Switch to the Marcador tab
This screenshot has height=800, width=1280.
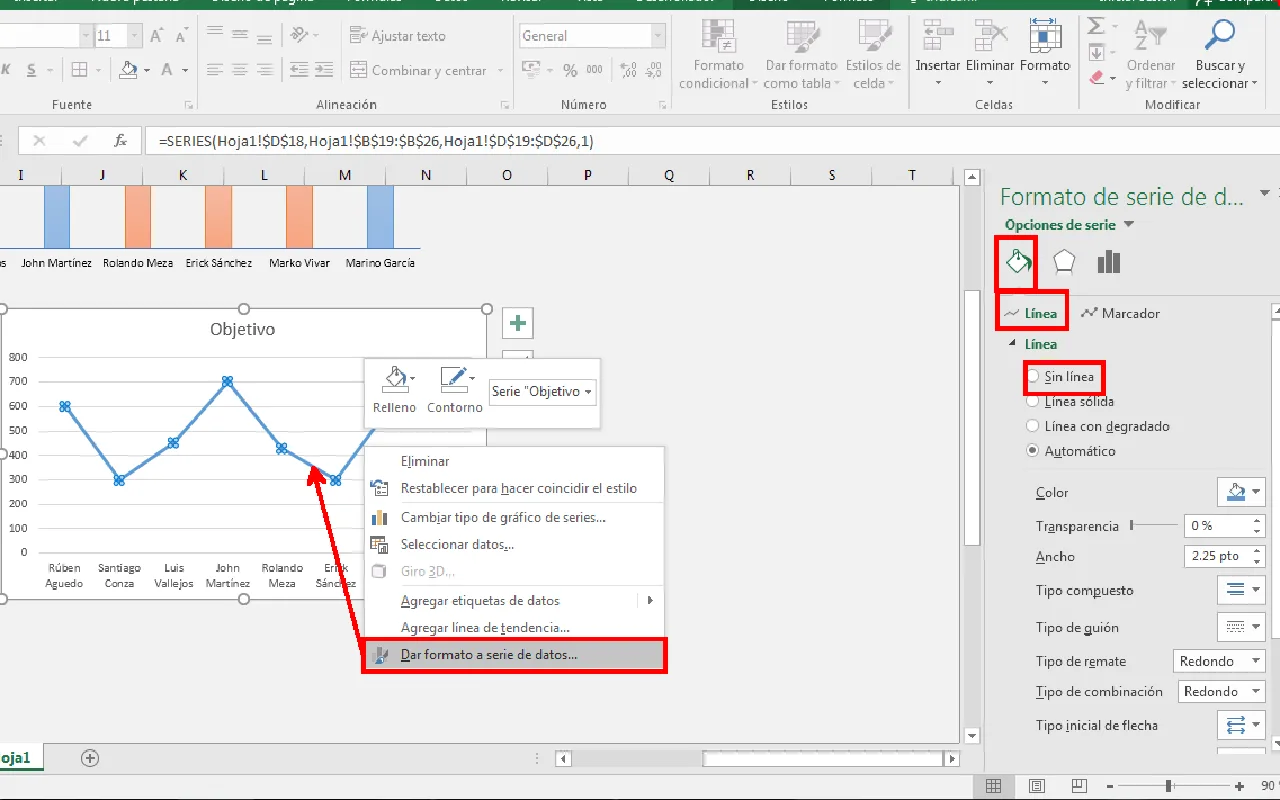point(1120,313)
